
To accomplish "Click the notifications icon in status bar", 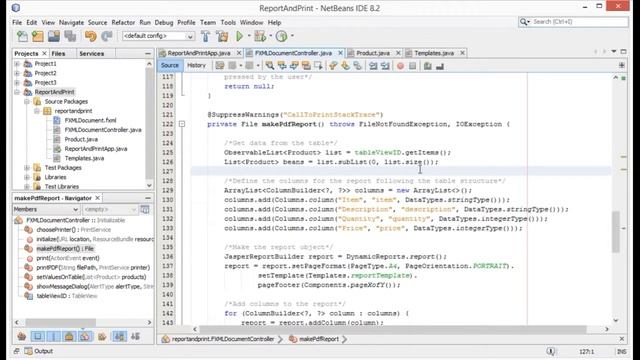I will pos(551,351).
